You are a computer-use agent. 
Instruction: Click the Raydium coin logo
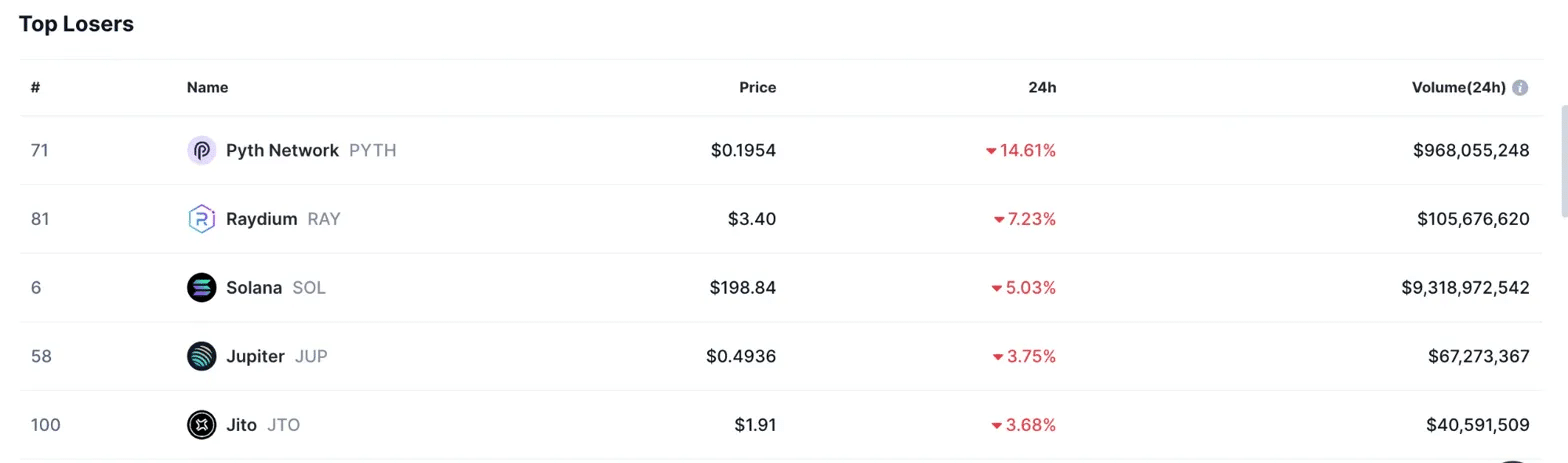[x=202, y=219]
